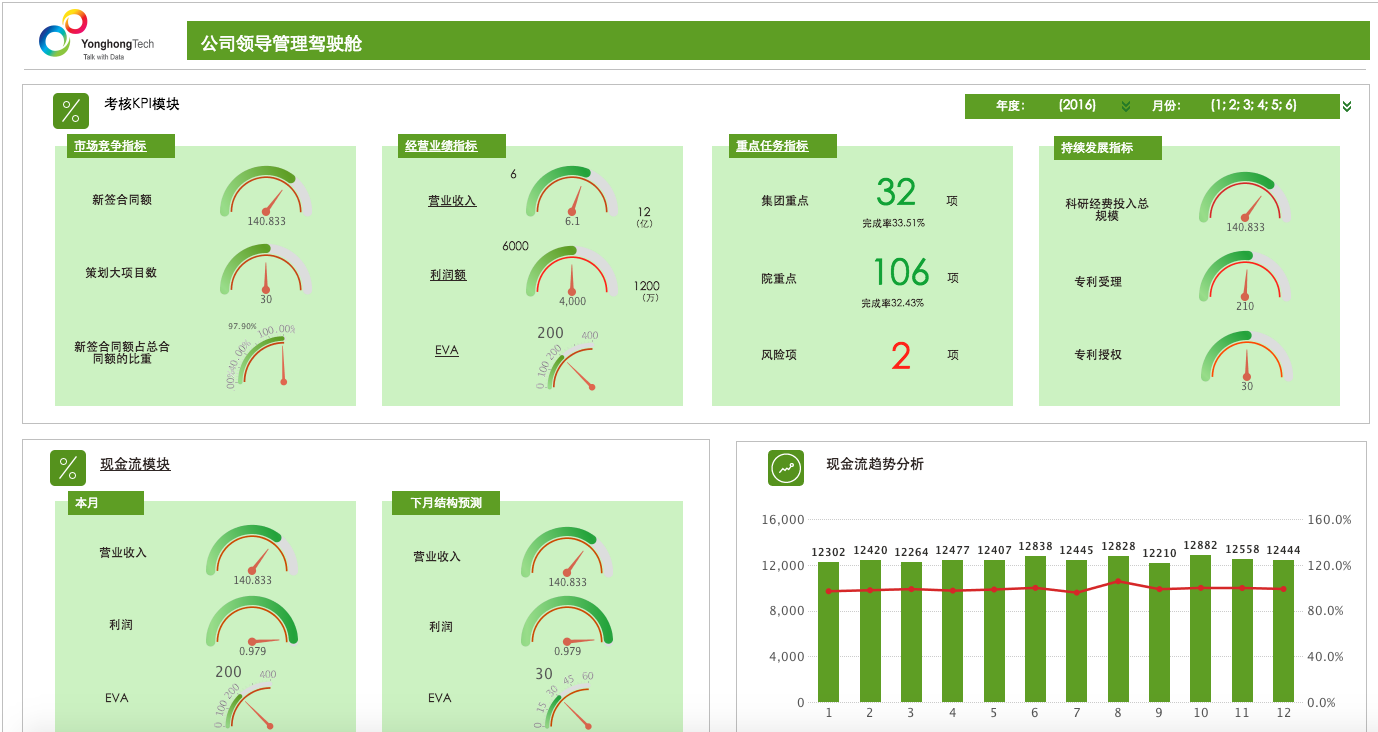This screenshot has height=732, width=1378.
Task: Open the 月份 dropdown arrow
Action: pyautogui.click(x=1347, y=106)
